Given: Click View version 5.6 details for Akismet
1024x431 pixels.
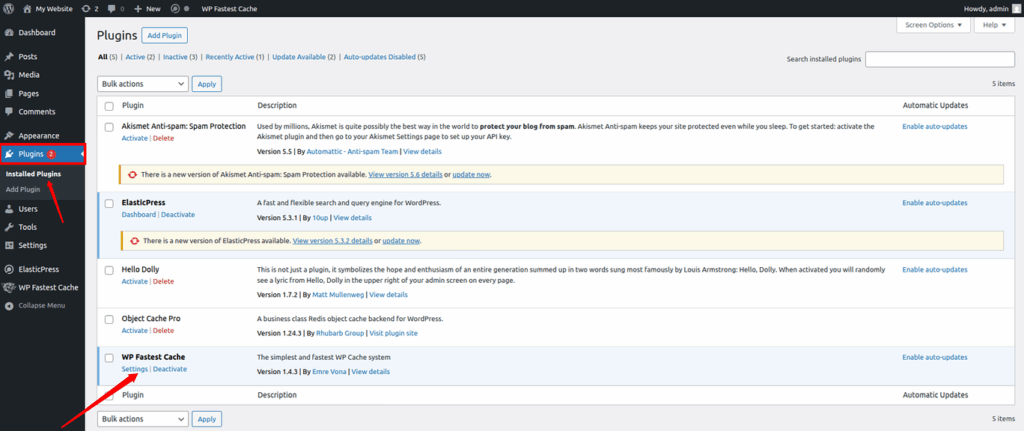Looking at the screenshot, I should 406,175.
